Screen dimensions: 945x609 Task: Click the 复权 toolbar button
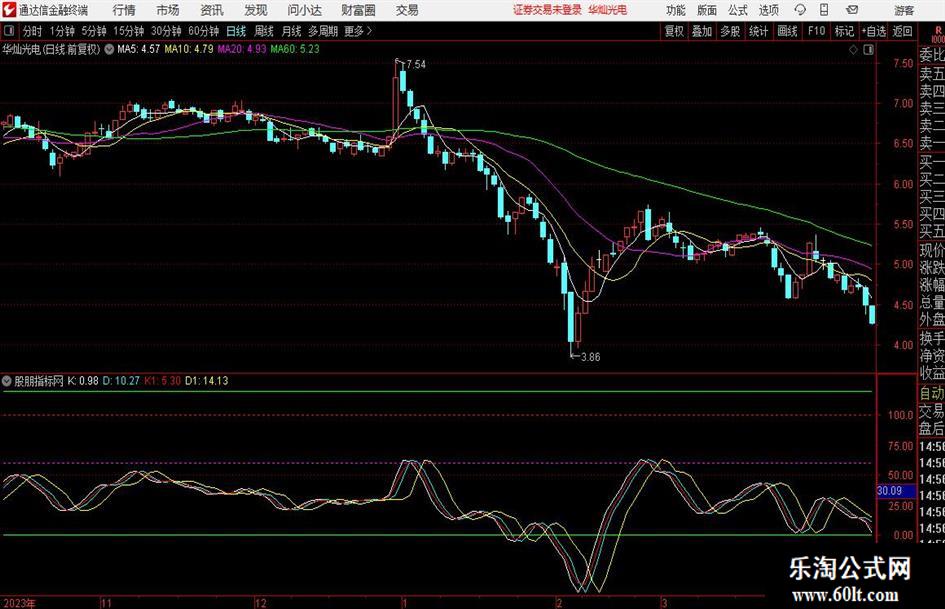pyautogui.click(x=674, y=31)
